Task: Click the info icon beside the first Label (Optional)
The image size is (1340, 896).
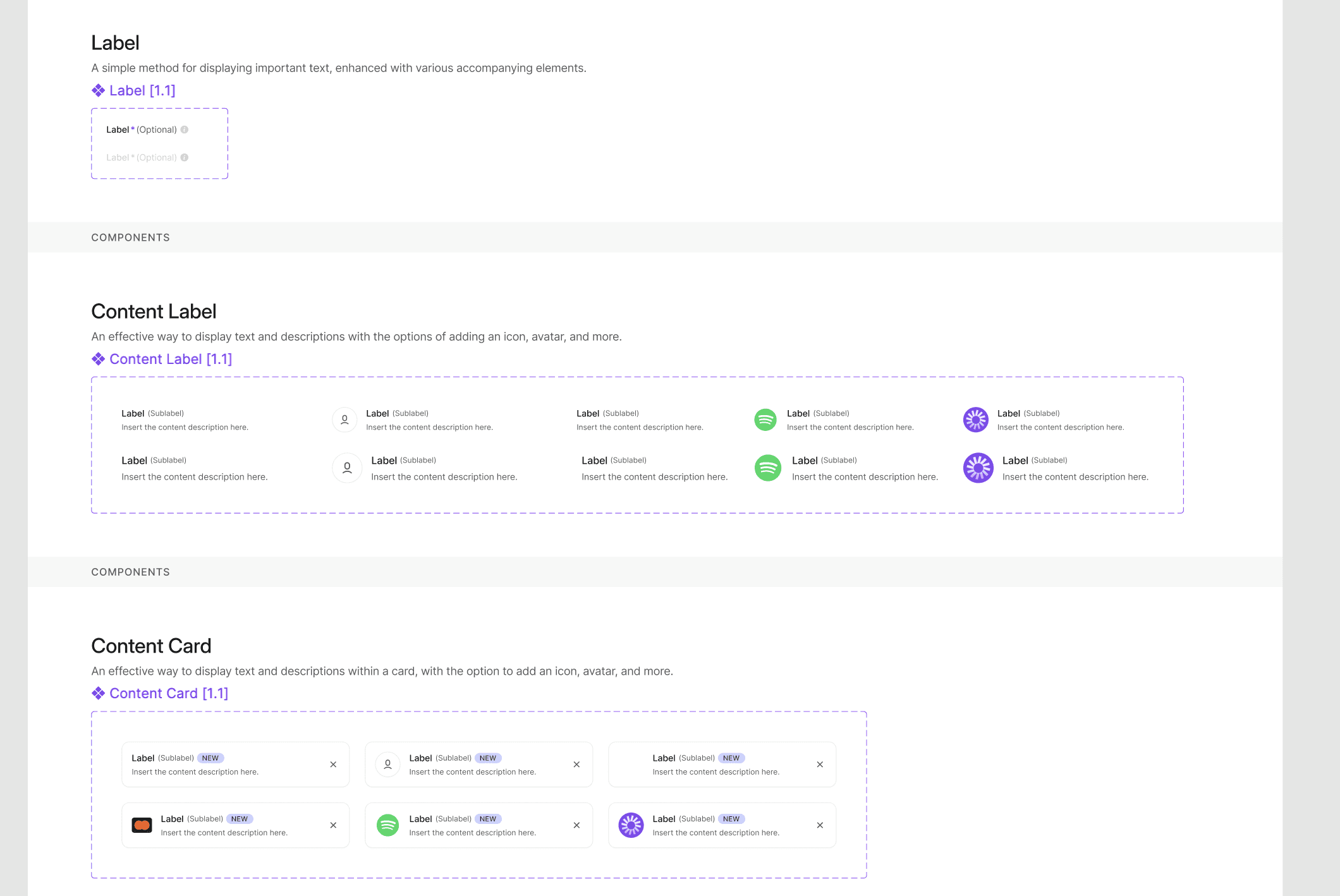Action: pos(185,130)
